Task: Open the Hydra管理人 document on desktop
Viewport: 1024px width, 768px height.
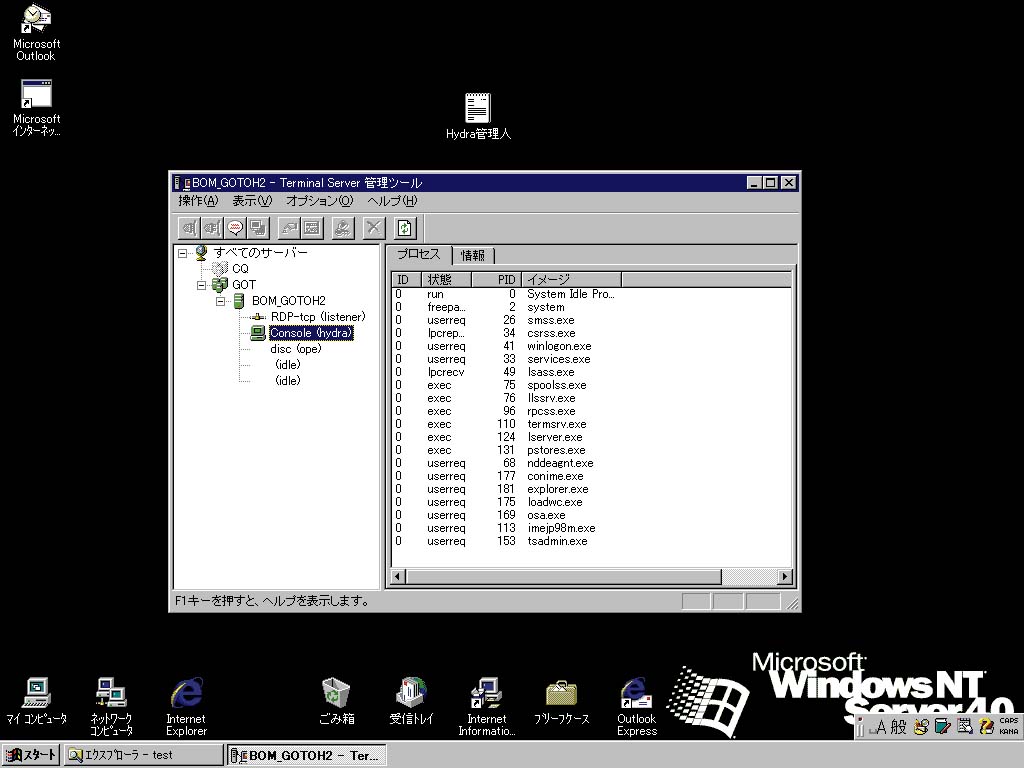Action: click(x=478, y=116)
